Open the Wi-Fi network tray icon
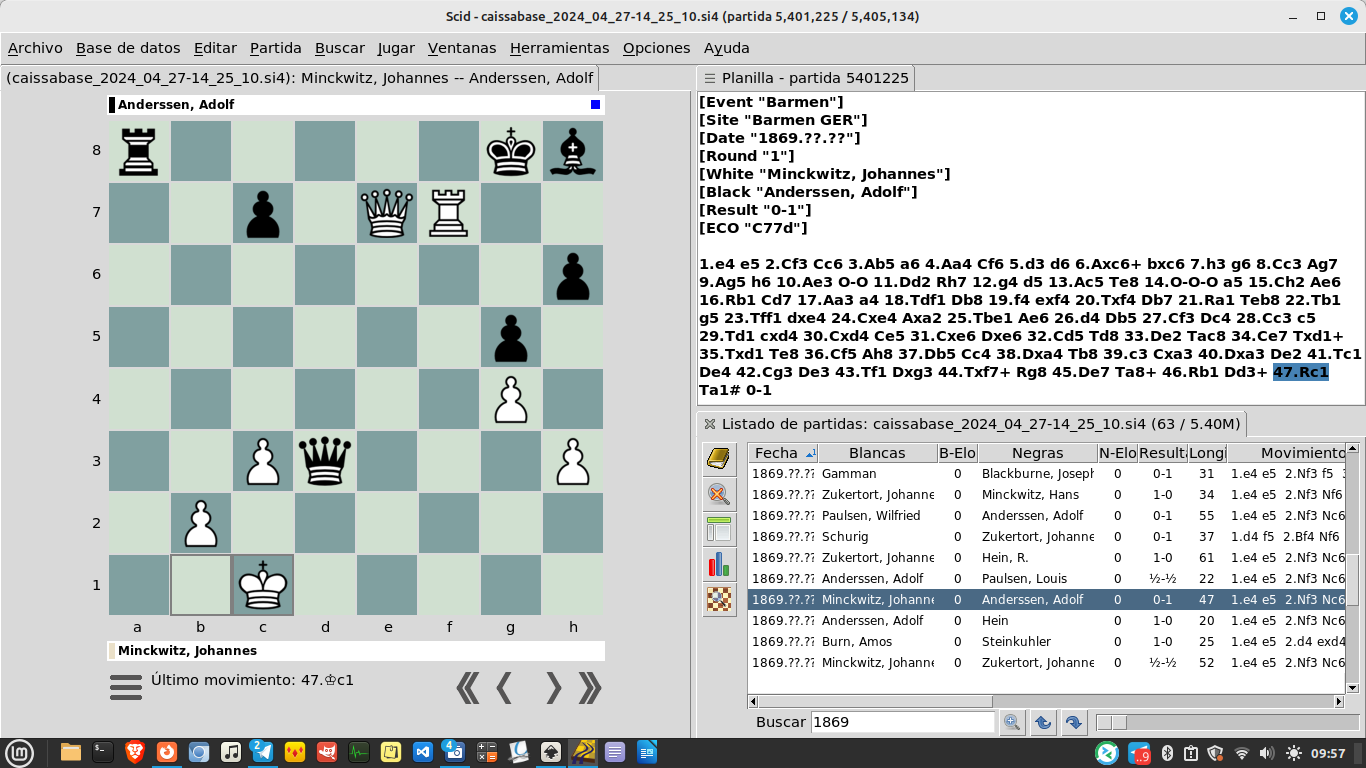1366x768 pixels. click(x=1242, y=753)
